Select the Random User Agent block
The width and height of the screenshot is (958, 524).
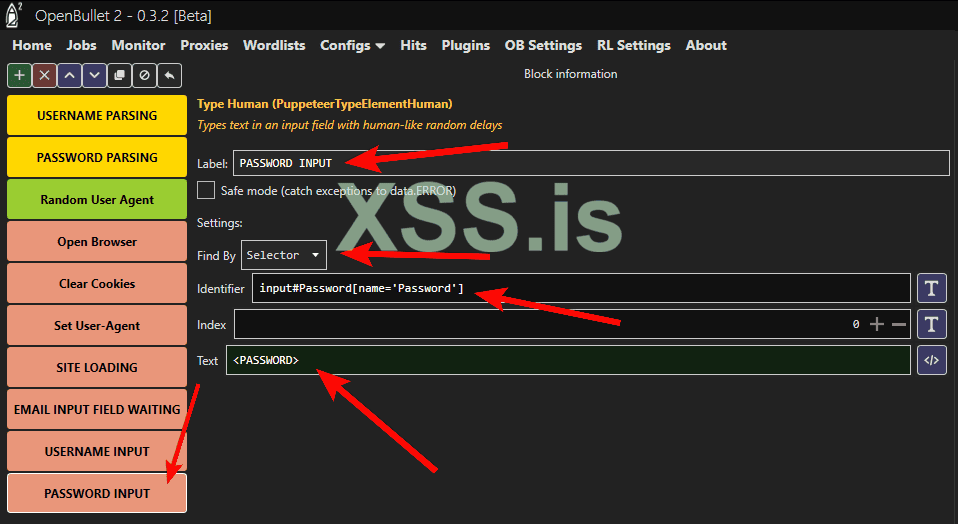[x=97, y=200]
